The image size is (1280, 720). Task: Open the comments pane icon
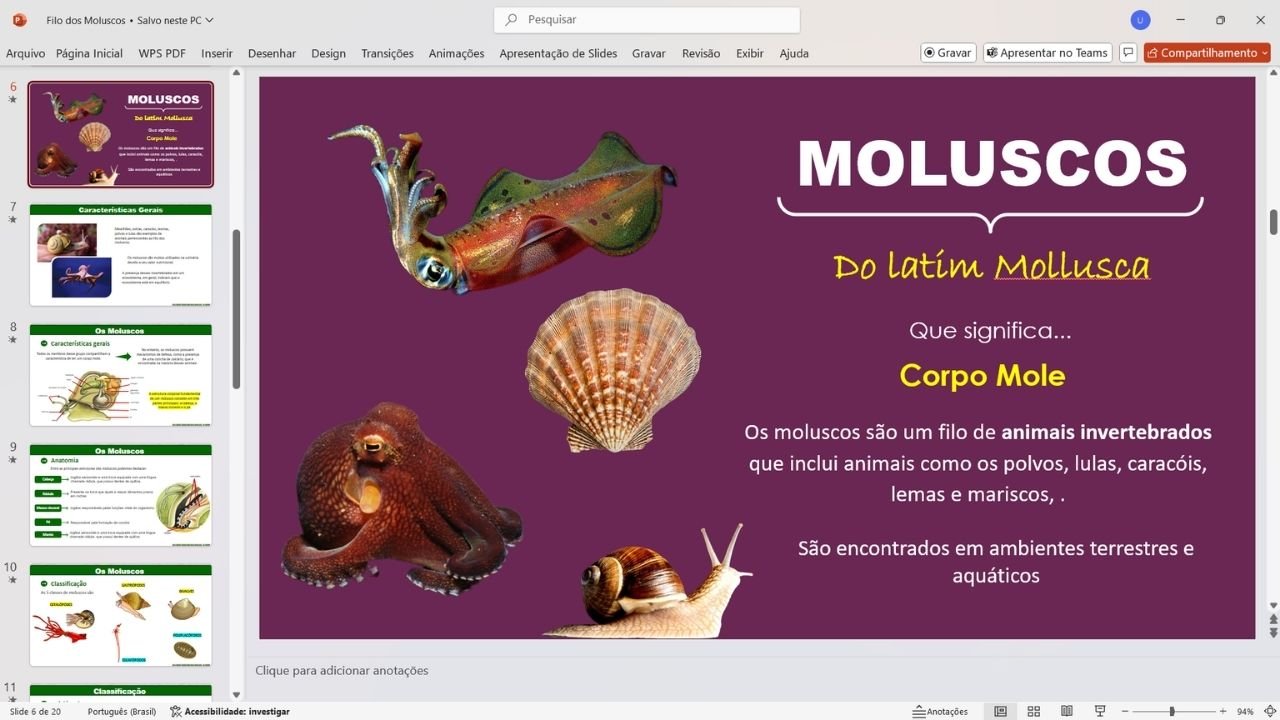coord(1128,53)
